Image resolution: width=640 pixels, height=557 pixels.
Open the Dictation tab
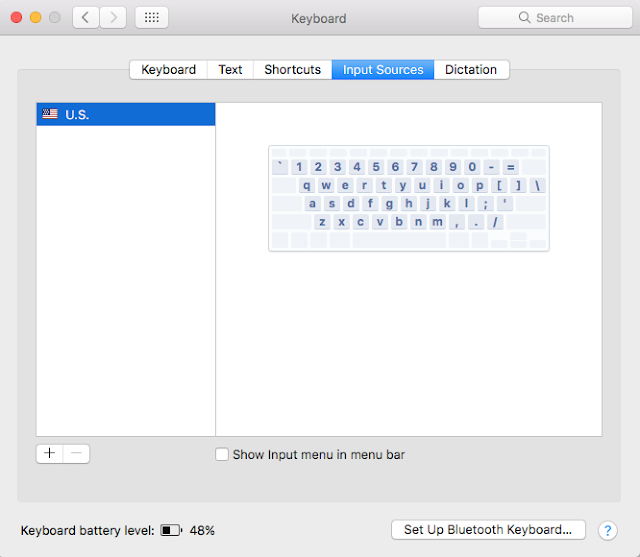[x=471, y=69]
